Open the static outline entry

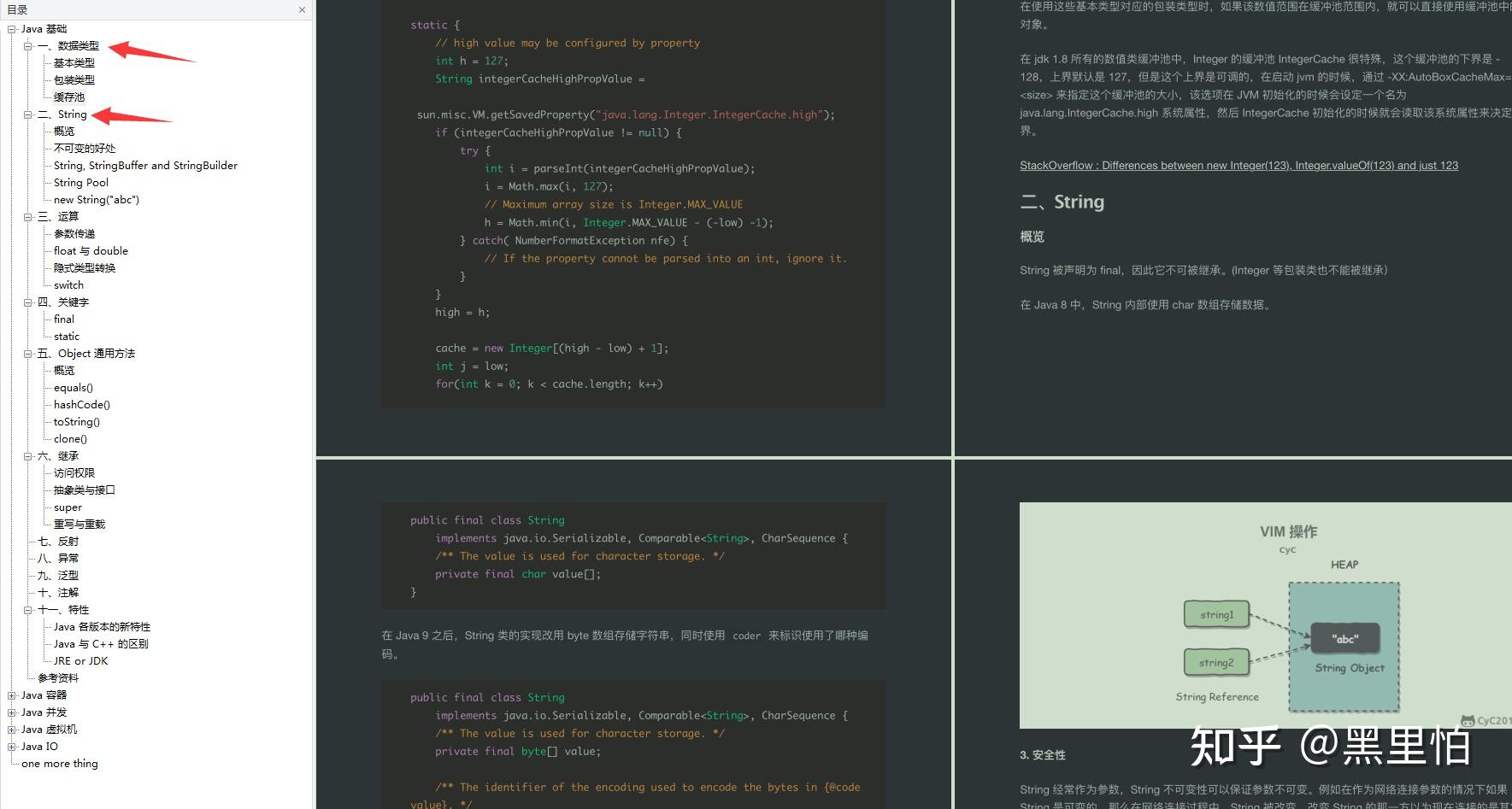(x=67, y=337)
